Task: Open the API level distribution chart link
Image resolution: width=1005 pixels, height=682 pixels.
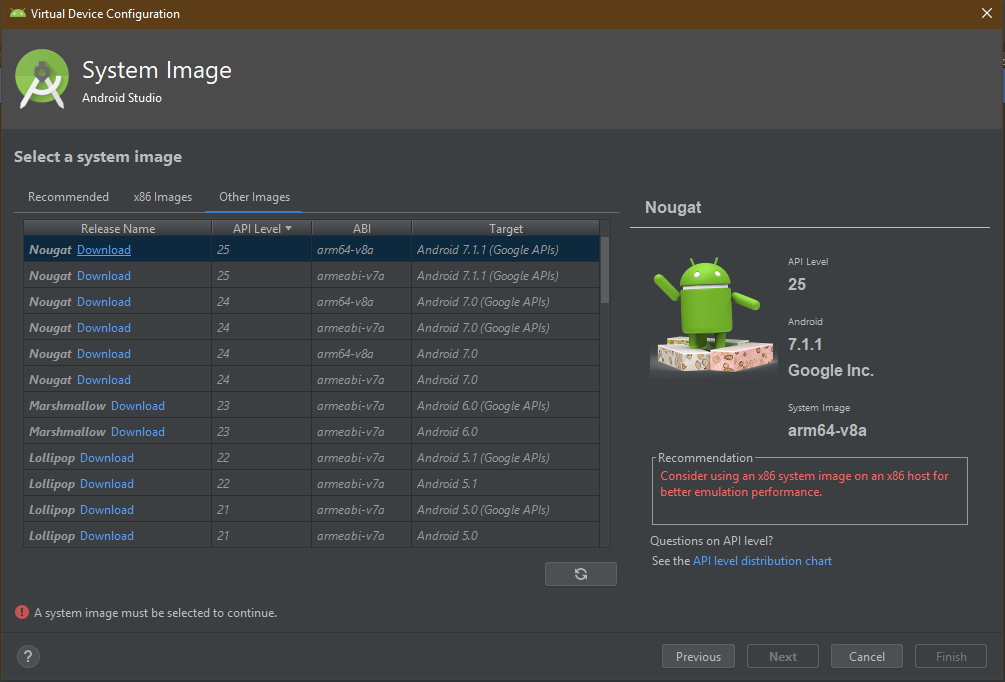Action: [x=762, y=561]
